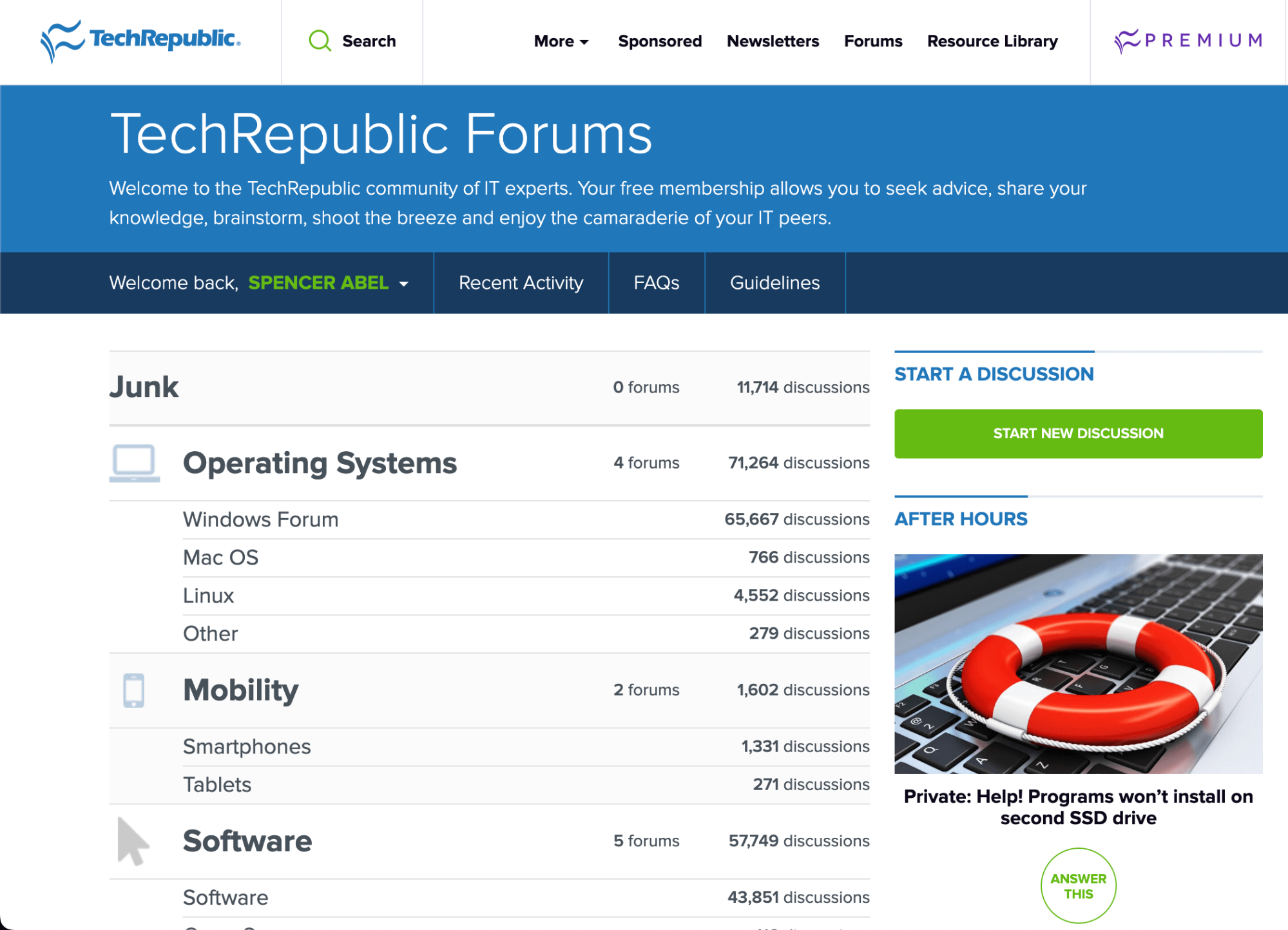The width and height of the screenshot is (1288, 930).
Task: Open the Other operating systems forum
Action: [210, 634]
